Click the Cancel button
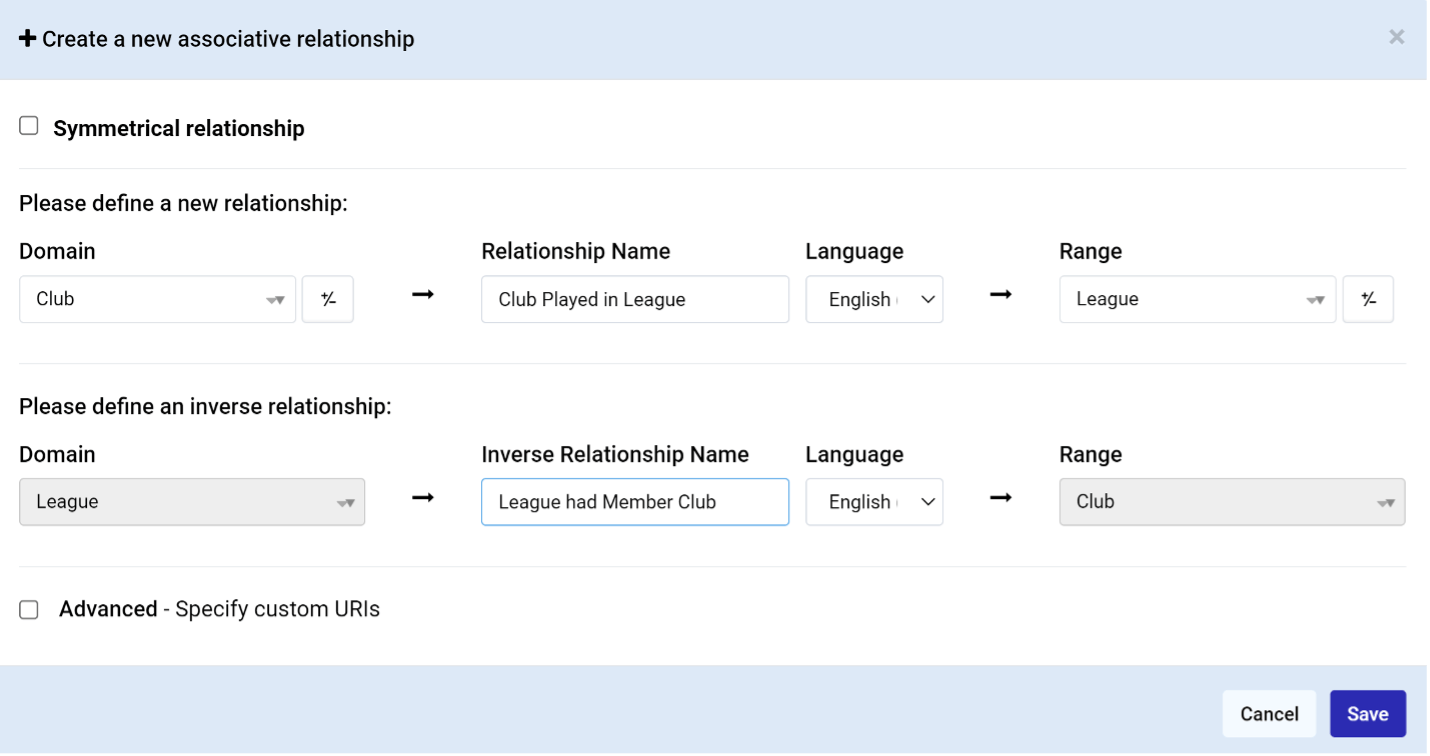The image size is (1430, 756). pos(1269,713)
